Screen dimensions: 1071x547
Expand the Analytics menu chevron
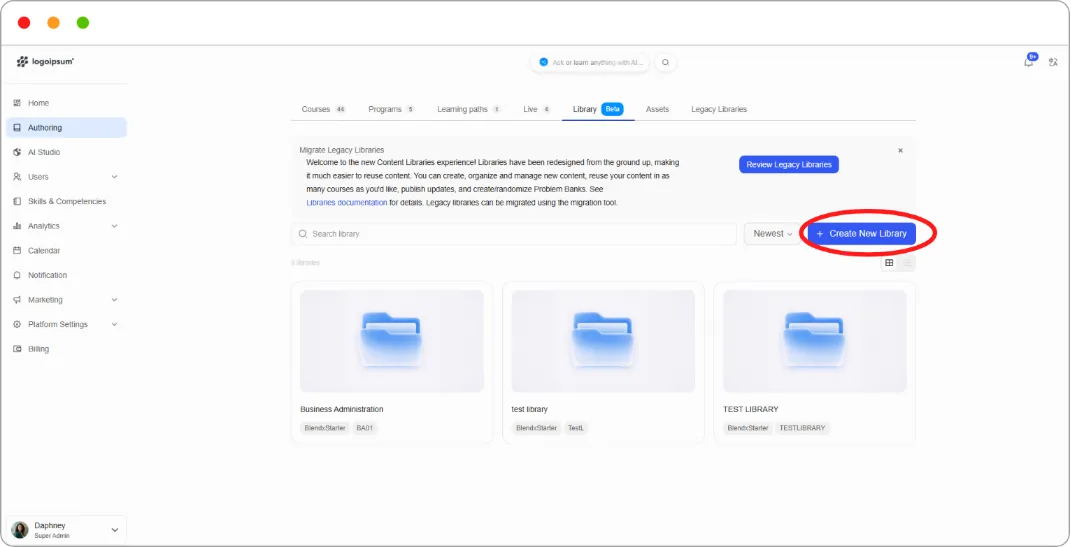[114, 226]
